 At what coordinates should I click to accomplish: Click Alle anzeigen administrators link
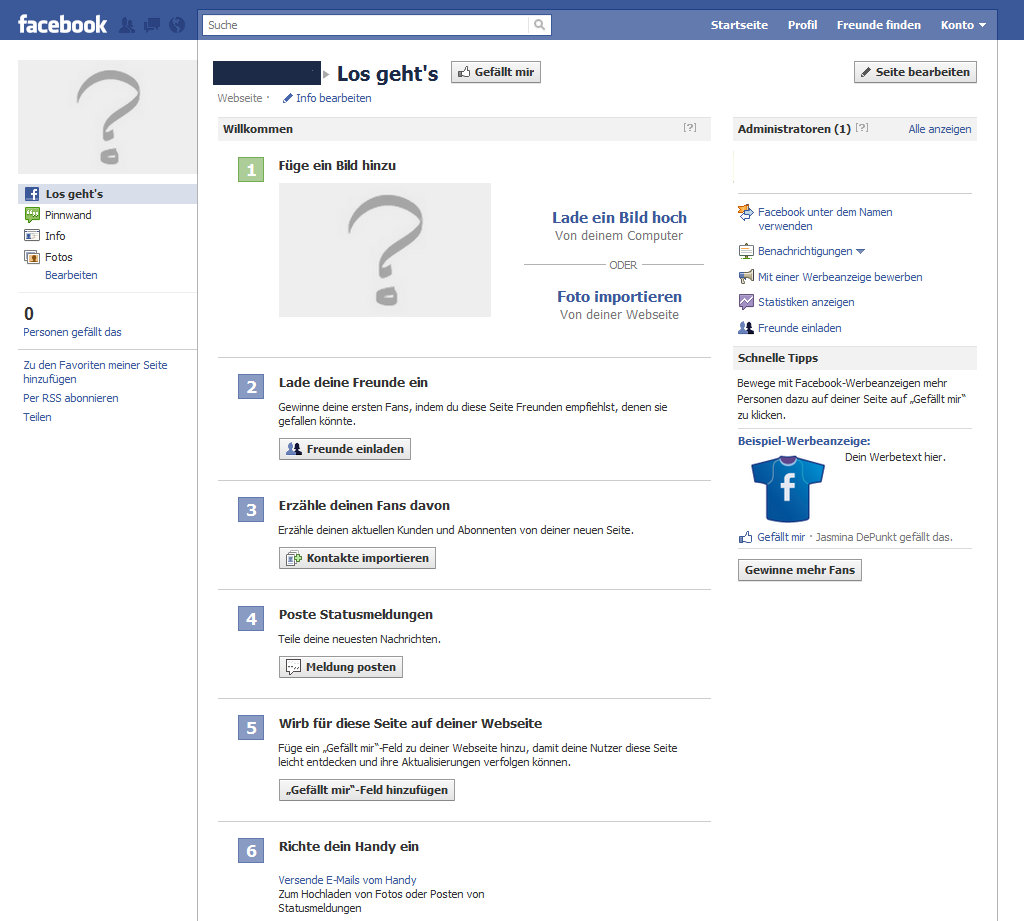point(940,129)
